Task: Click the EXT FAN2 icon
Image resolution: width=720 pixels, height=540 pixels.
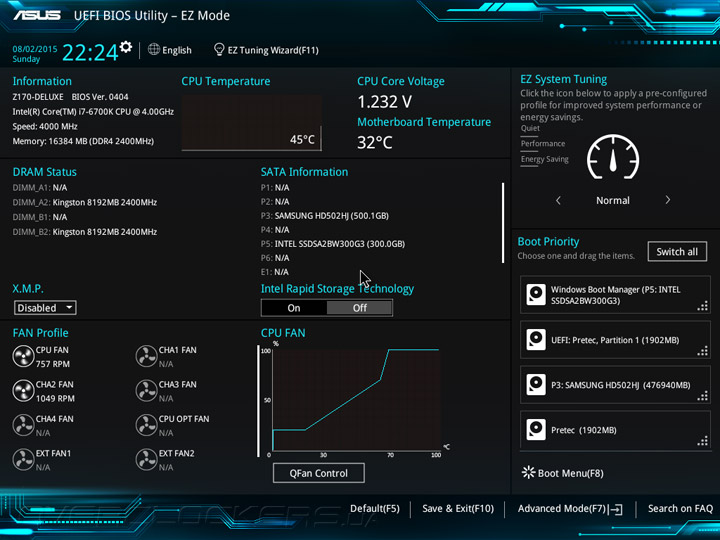Action: click(x=146, y=460)
